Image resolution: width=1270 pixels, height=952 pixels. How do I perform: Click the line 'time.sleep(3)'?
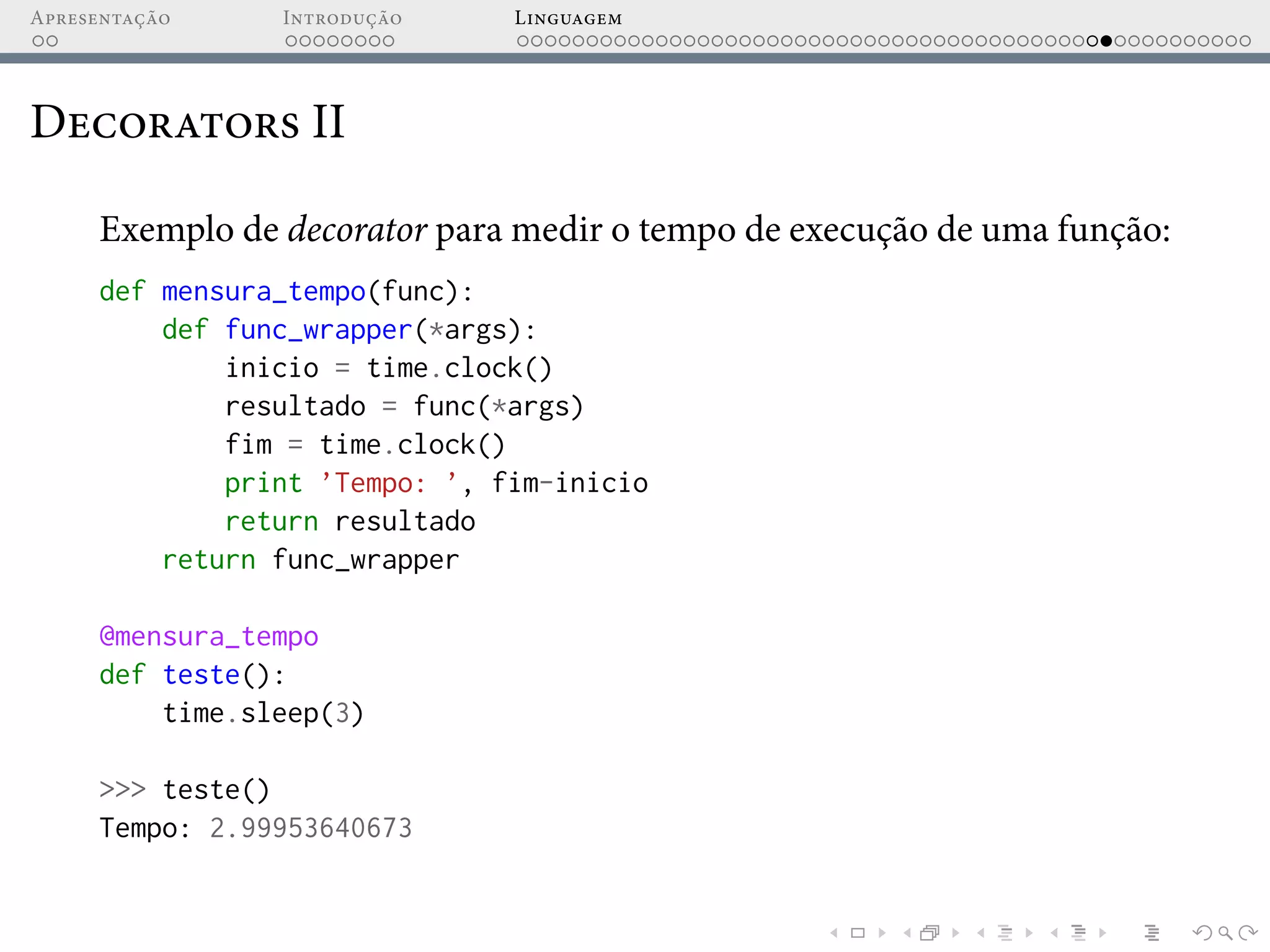pyautogui.click(x=263, y=713)
